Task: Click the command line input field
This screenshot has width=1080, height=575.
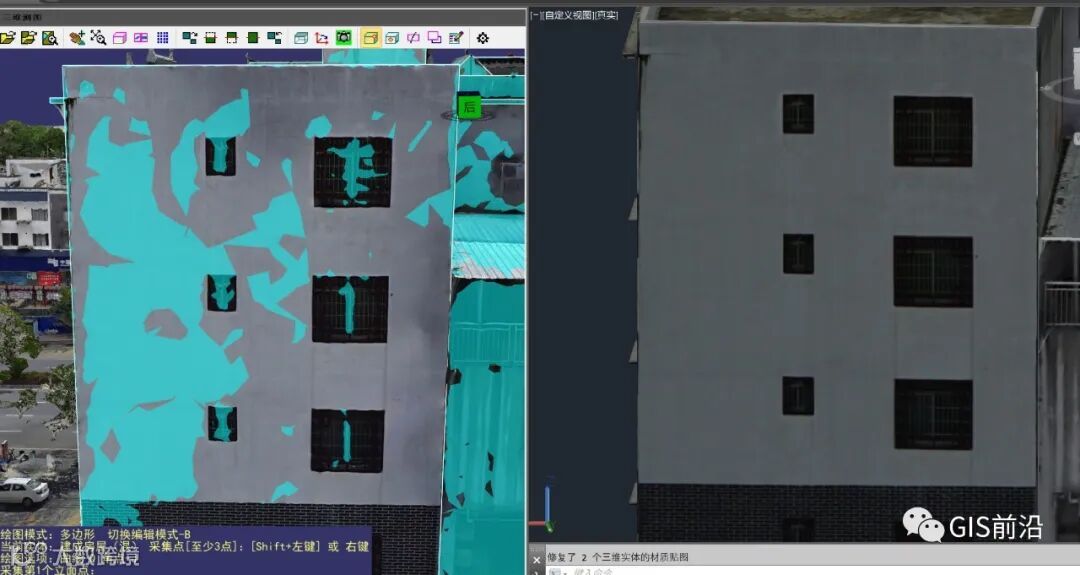Action: click(813, 571)
